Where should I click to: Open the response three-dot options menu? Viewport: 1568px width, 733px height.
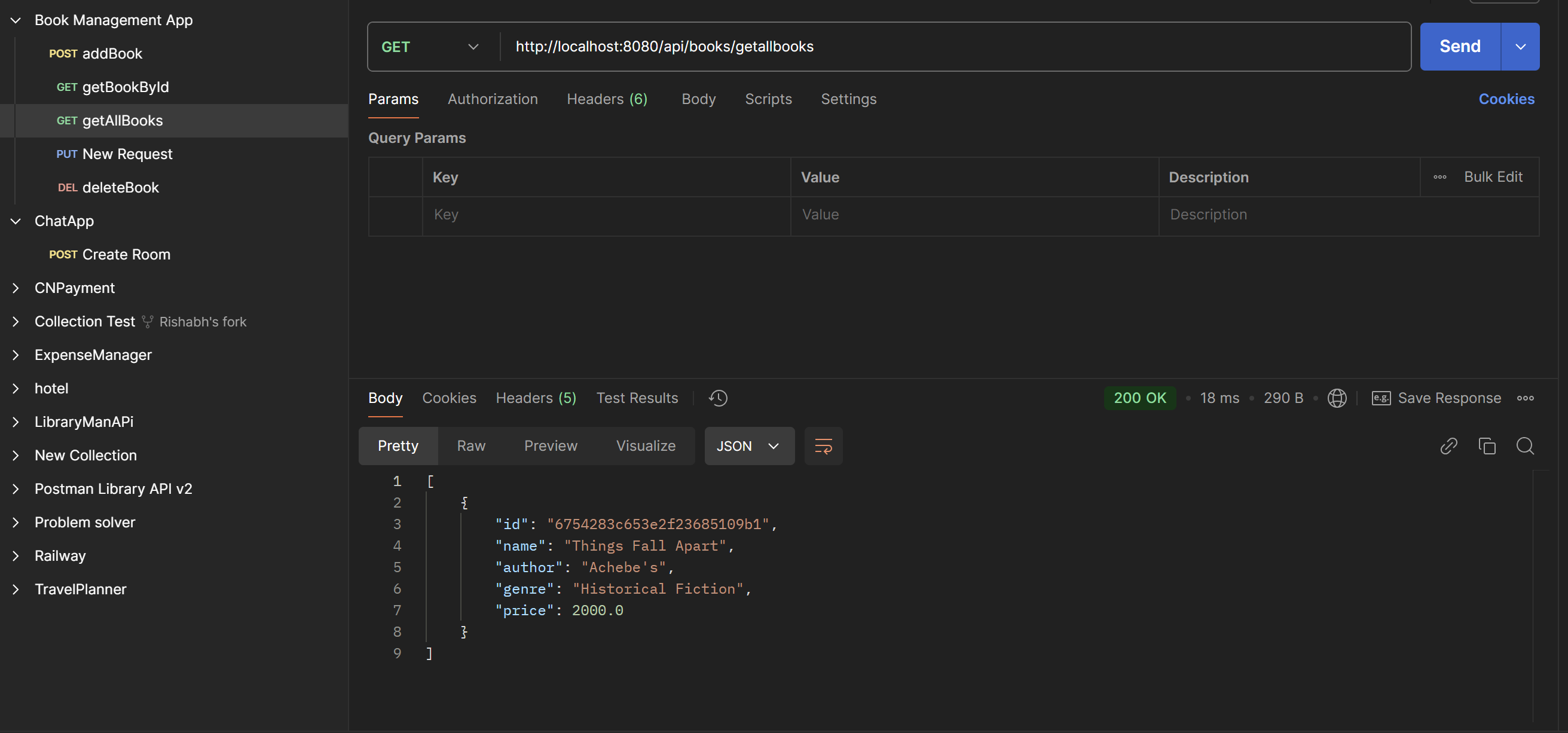pyautogui.click(x=1527, y=398)
